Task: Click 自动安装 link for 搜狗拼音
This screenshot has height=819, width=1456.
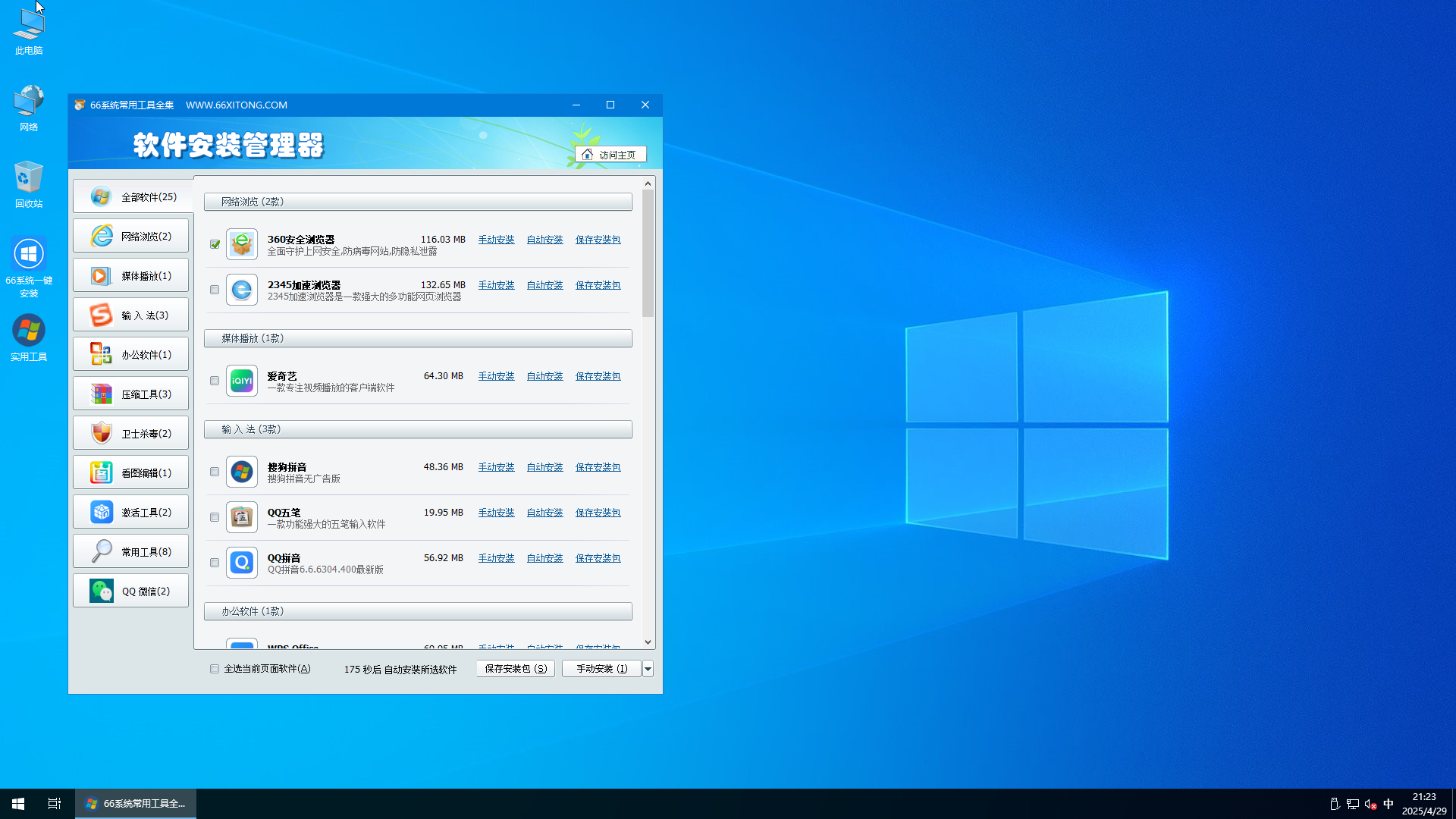Action: (x=544, y=467)
